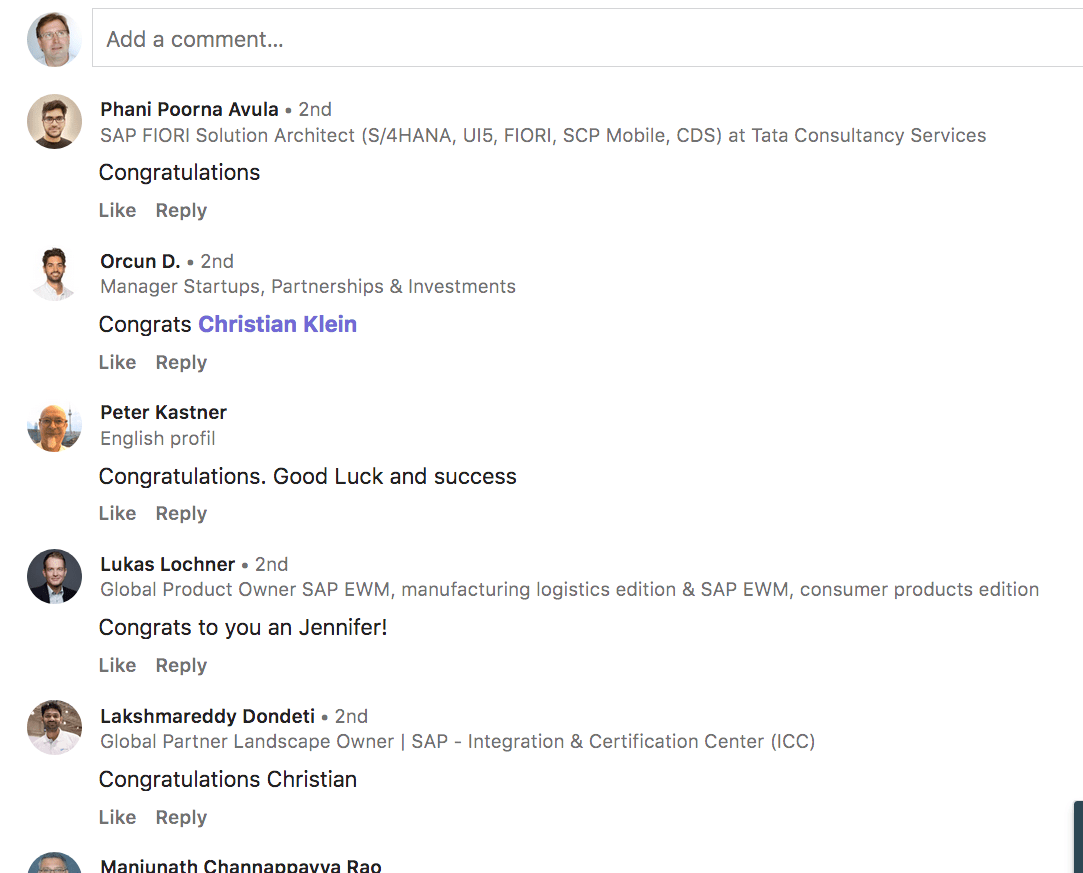Reply to Lukas Lochner's comment
Image resolution: width=1083 pixels, height=873 pixels.
[x=181, y=665]
